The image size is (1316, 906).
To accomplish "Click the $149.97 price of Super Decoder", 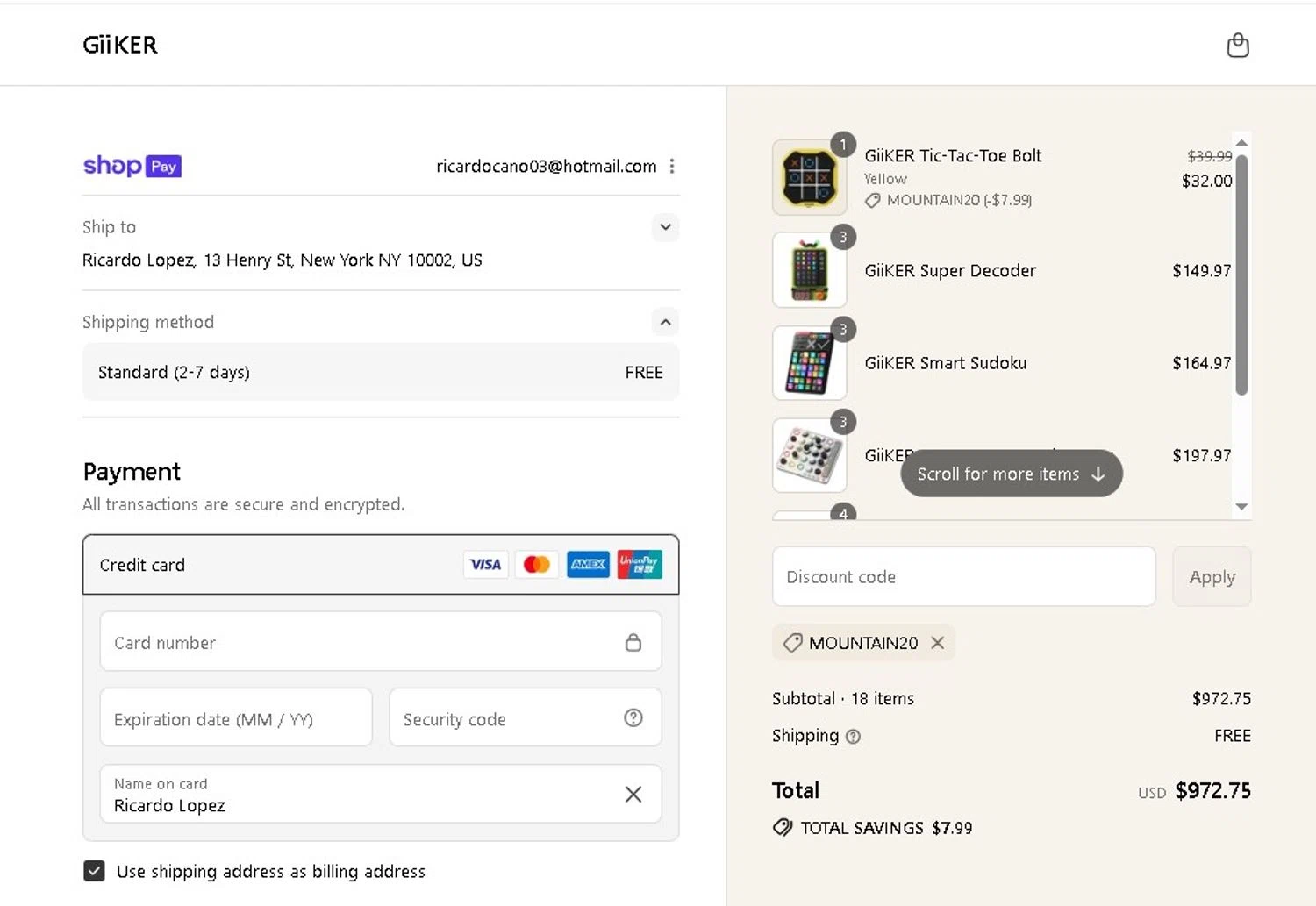I will pos(1202,270).
